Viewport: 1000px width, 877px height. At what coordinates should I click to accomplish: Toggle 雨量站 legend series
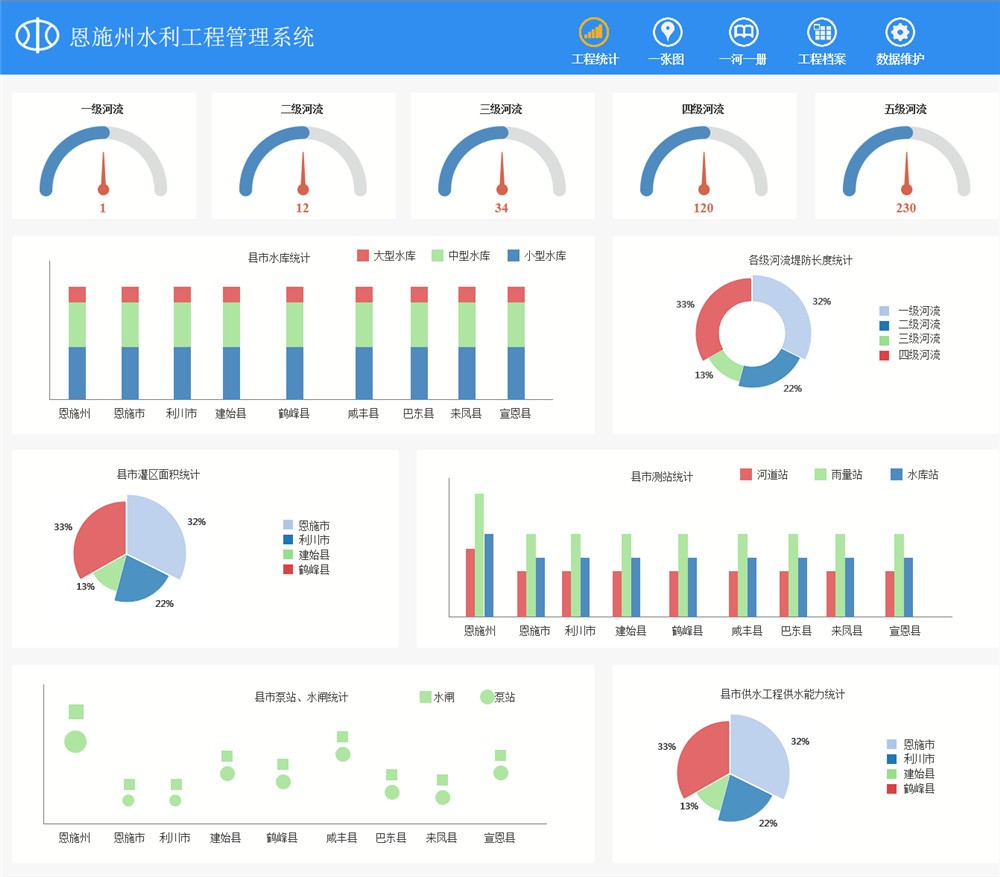click(821, 474)
